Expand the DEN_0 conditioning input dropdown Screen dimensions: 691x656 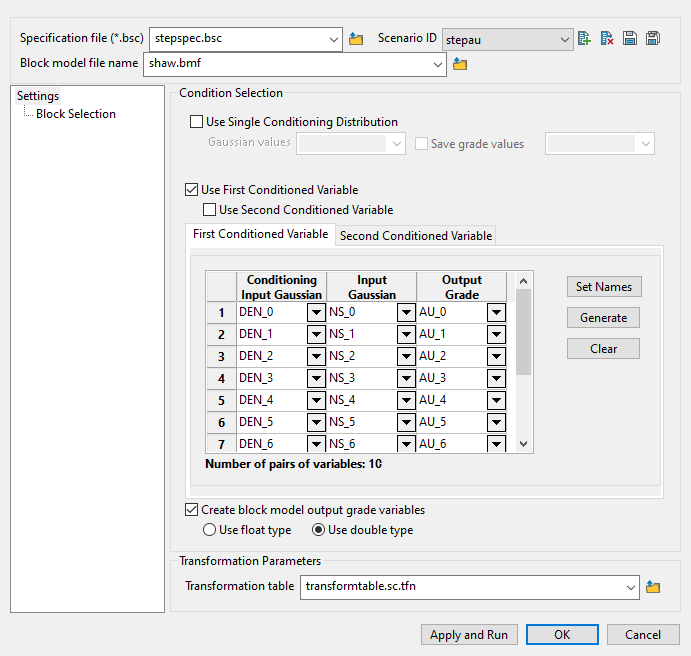[316, 312]
